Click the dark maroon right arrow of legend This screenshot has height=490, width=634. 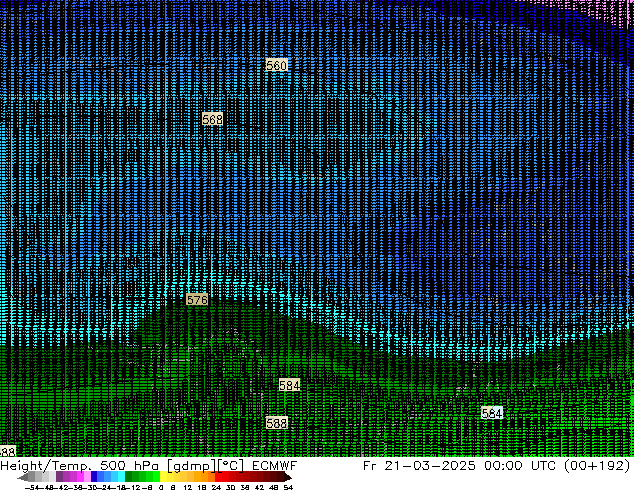click(287, 478)
